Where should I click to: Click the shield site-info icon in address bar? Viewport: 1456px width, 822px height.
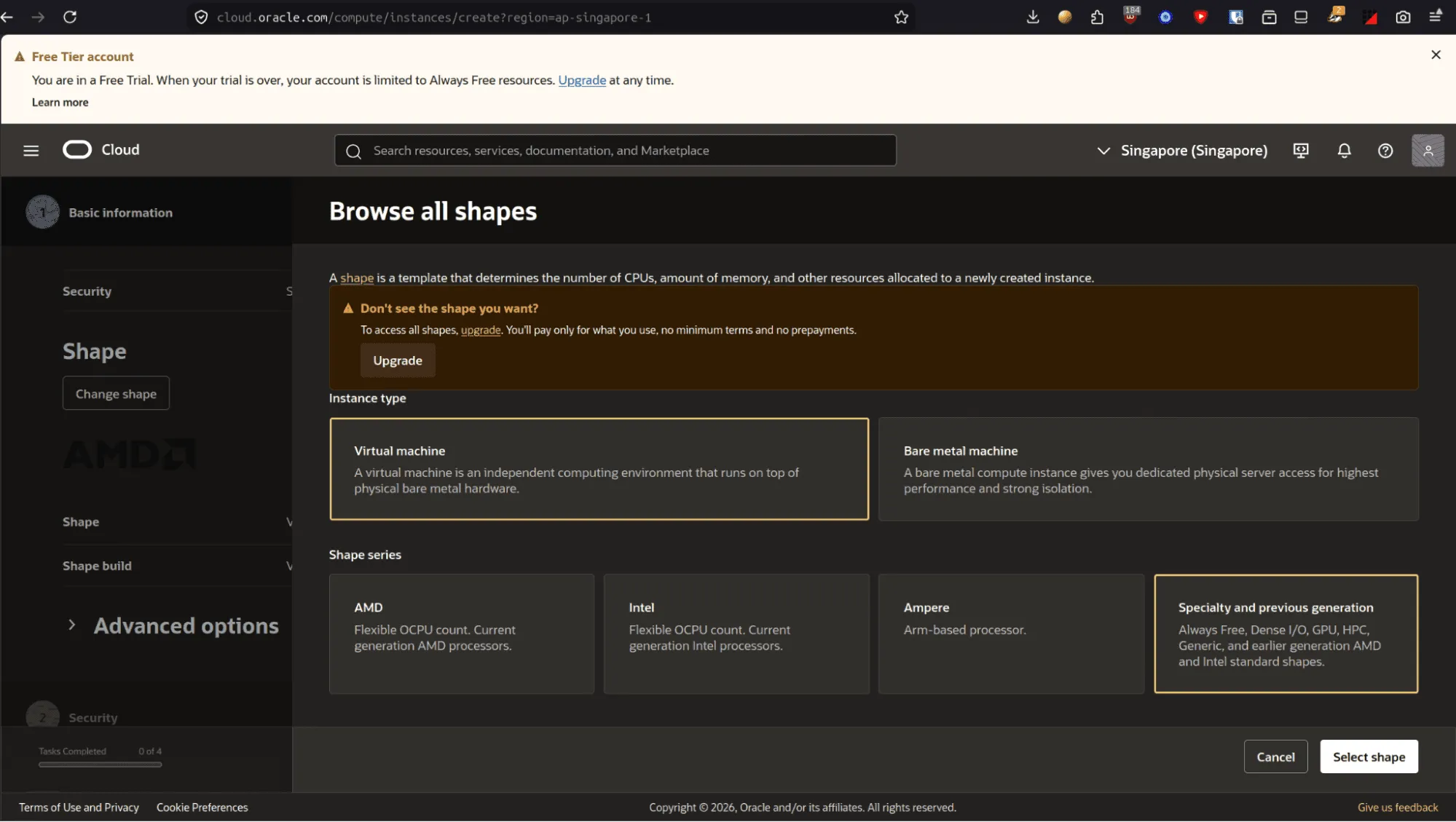[201, 17]
